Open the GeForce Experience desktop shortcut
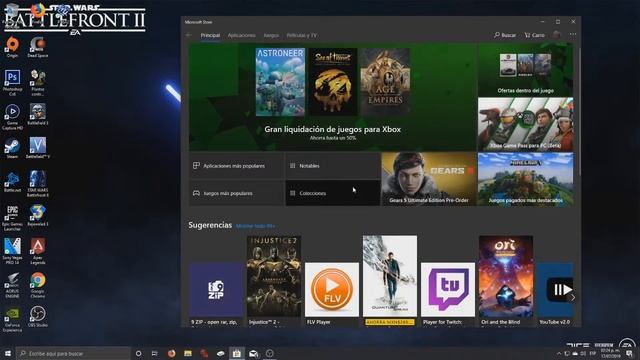The height and width of the screenshot is (360, 640). click(12, 319)
